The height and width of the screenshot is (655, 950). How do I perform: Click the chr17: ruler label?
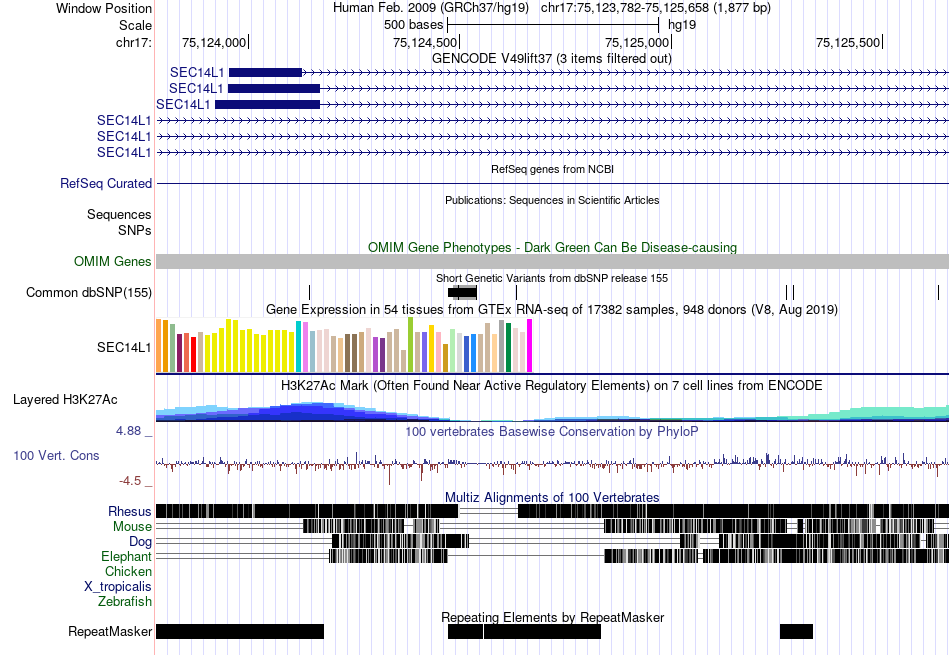coord(133,42)
